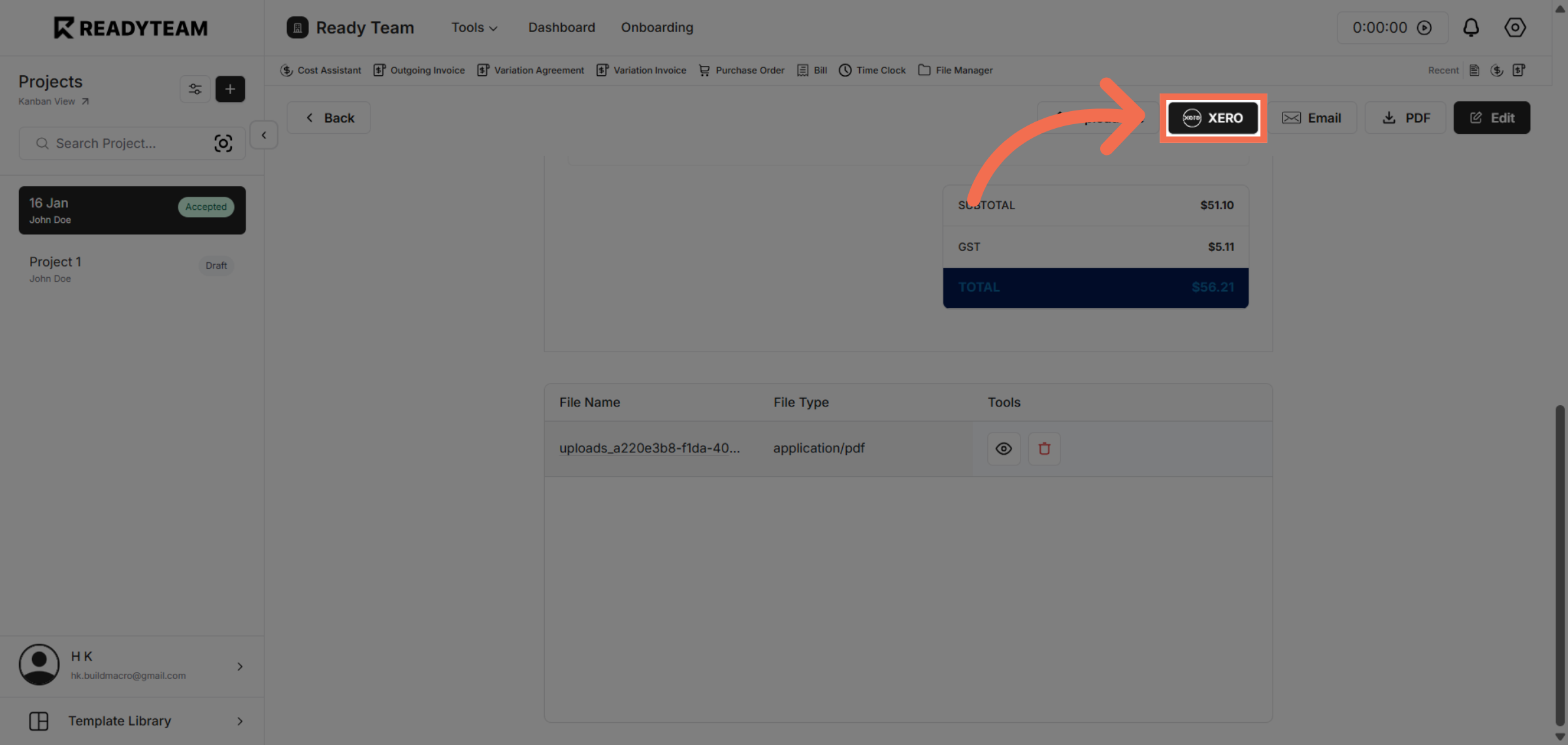
Task: Switch to the Dashboard tab
Action: point(561,27)
